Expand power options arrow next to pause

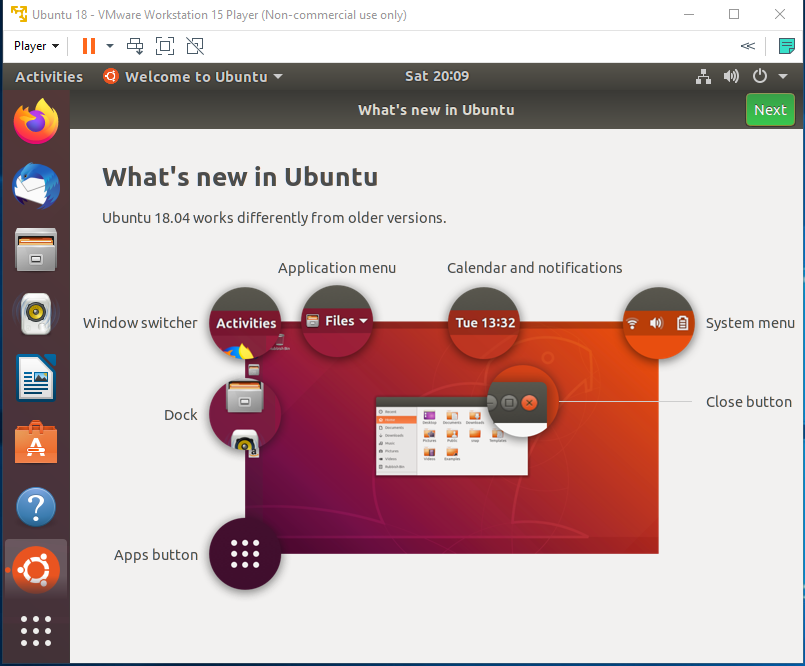tap(110, 46)
